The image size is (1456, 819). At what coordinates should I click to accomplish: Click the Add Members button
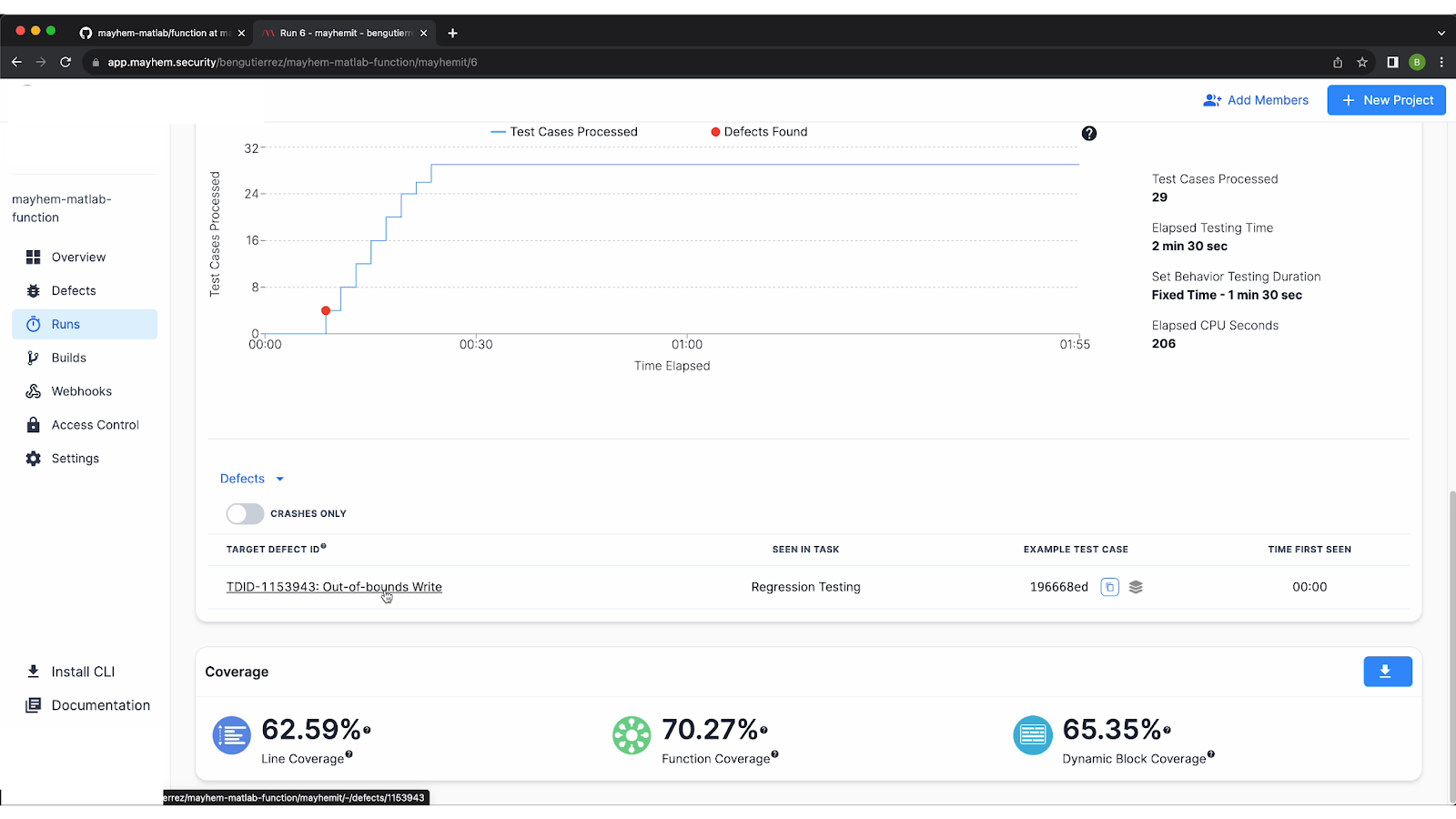[1256, 100]
